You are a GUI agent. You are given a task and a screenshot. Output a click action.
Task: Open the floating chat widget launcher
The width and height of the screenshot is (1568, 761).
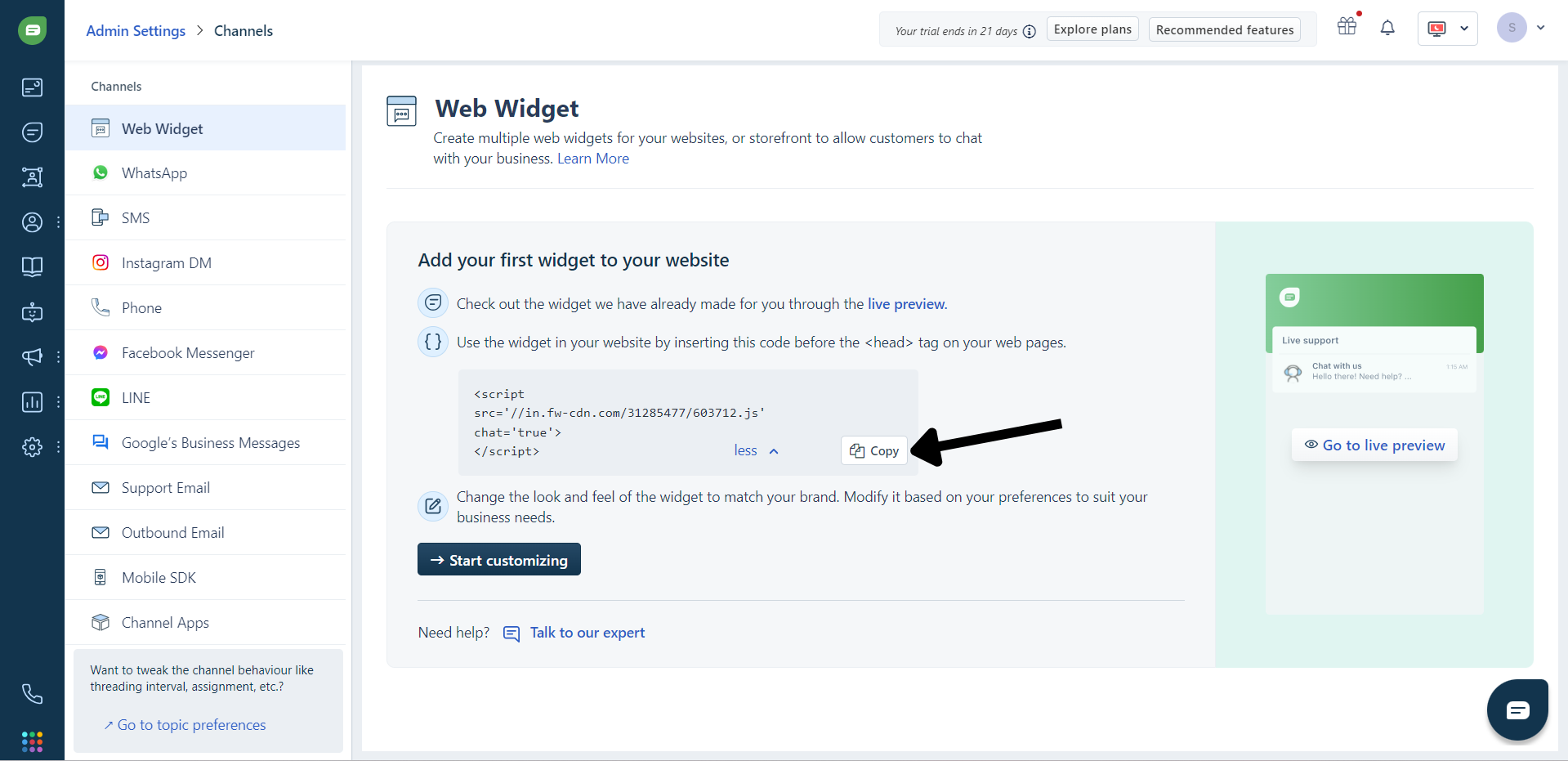1517,710
